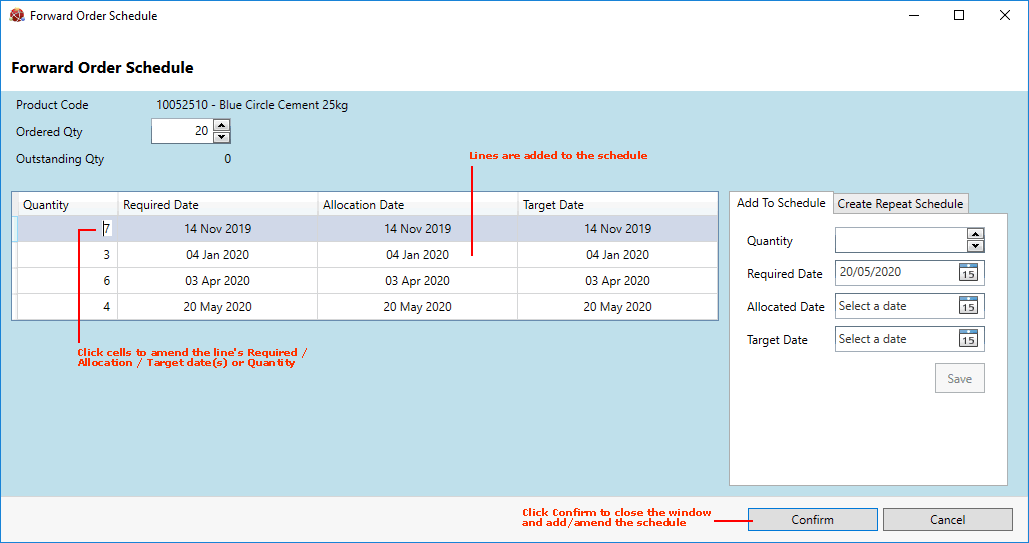Screen dimensions: 1029x543
Task: Open calendar picker for Allocated Date
Action: 968,305
